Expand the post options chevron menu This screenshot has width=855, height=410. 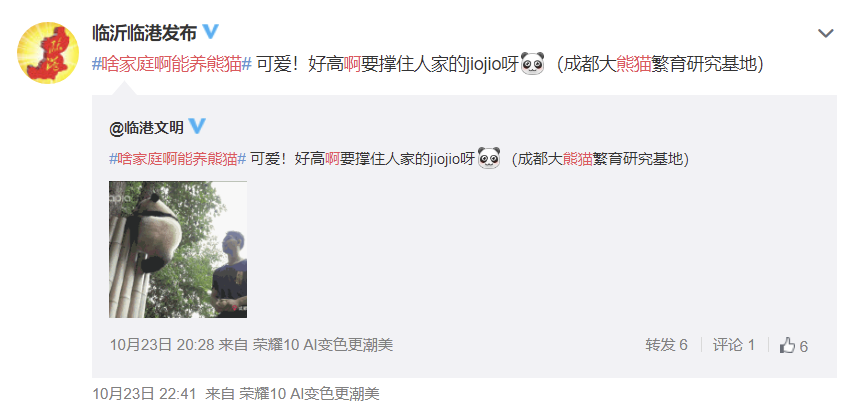click(826, 34)
